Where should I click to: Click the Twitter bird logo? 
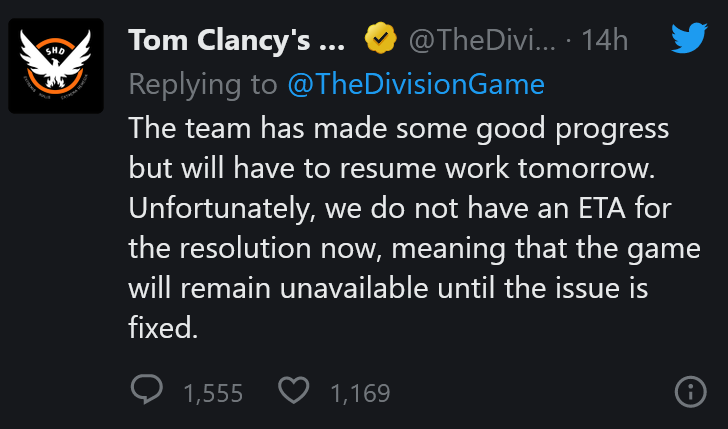click(x=689, y=39)
